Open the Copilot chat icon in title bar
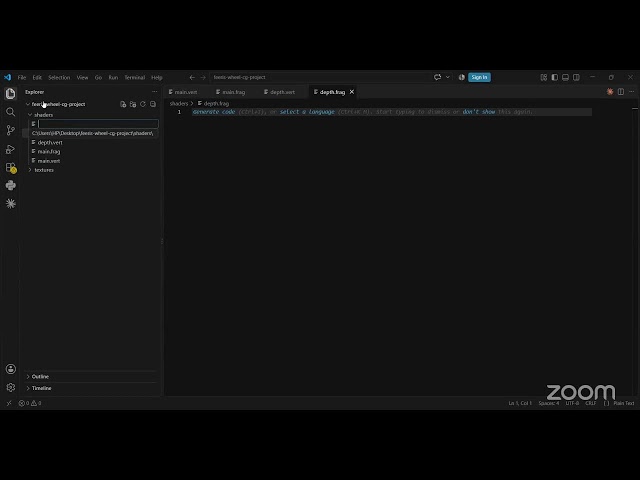The image size is (640, 480). [x=438, y=77]
